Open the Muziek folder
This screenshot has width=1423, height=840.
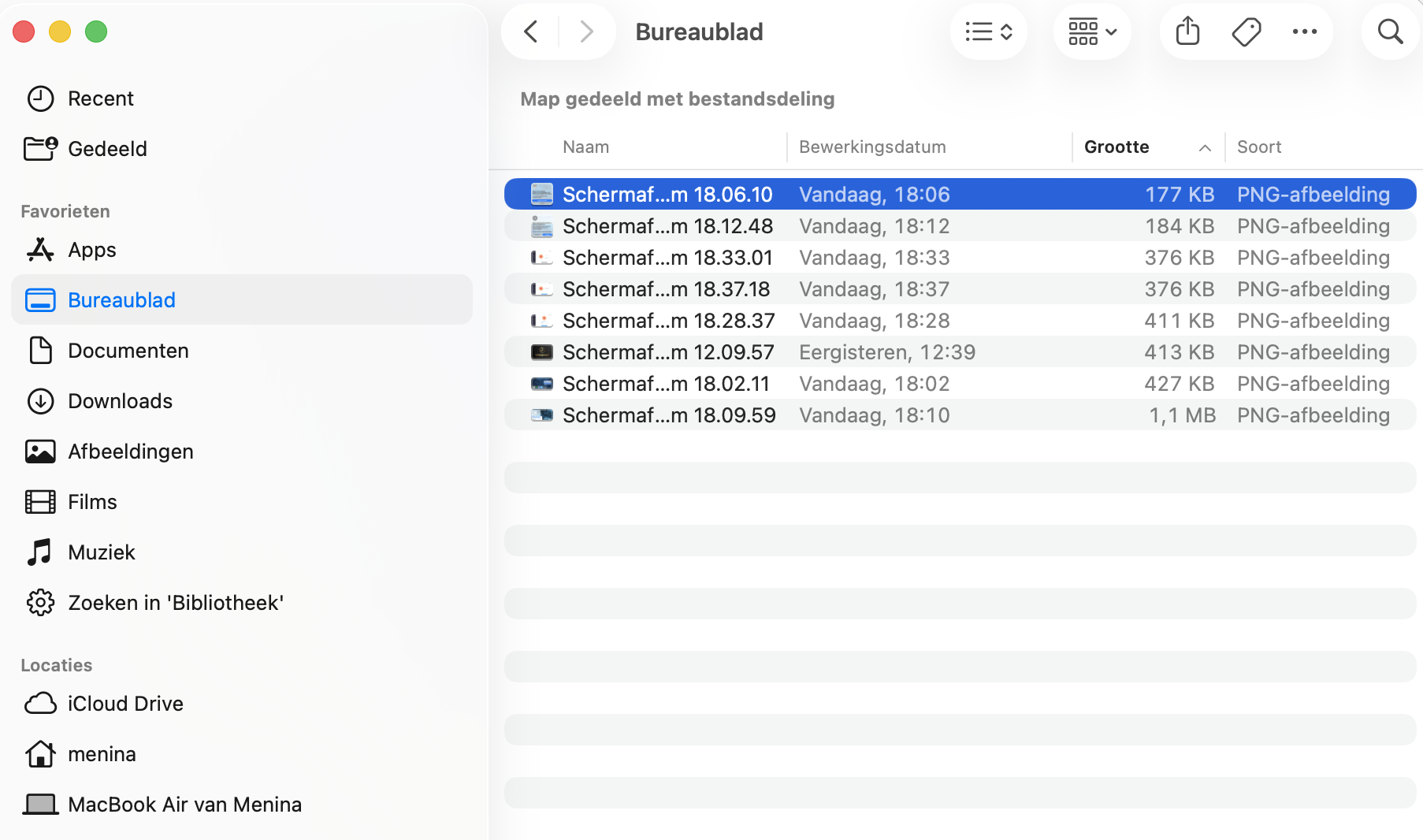(x=101, y=552)
